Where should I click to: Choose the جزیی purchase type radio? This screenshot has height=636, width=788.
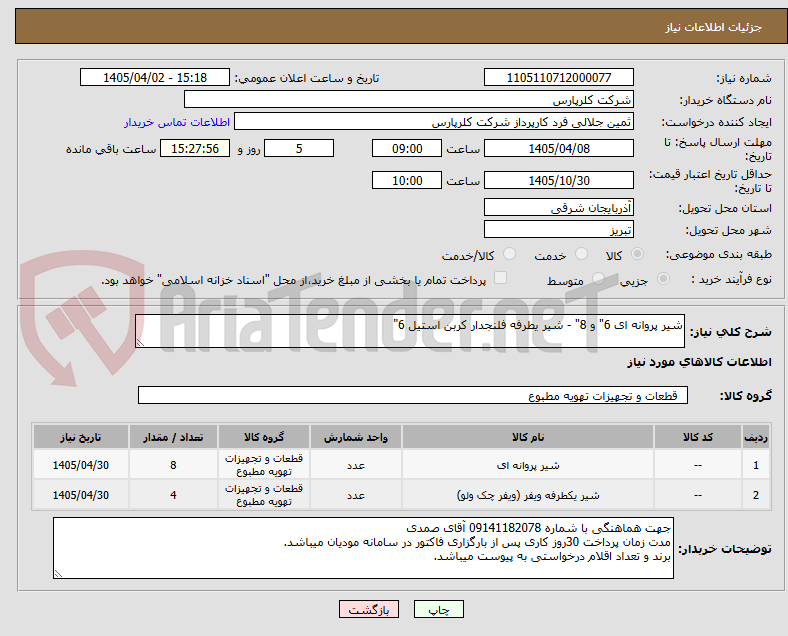tap(663, 279)
